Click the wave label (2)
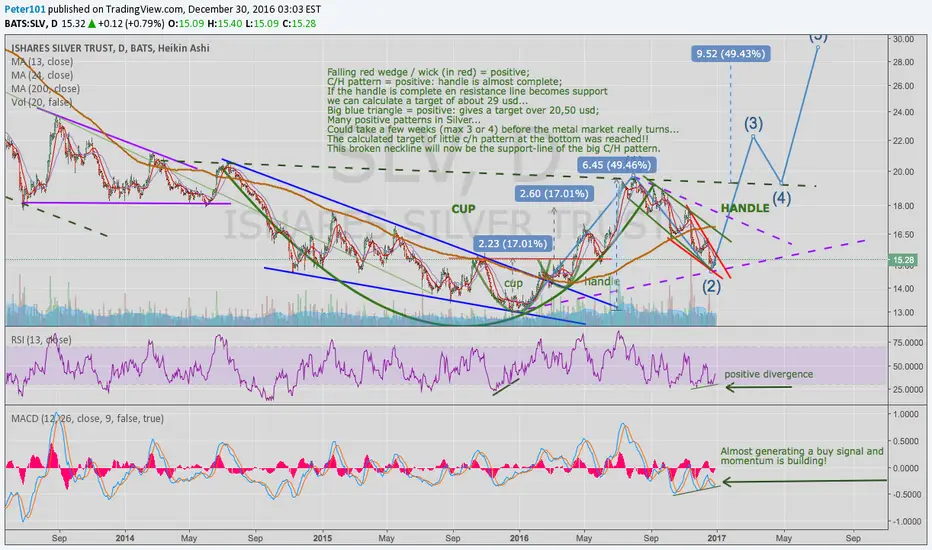This screenshot has width=932, height=550. tap(711, 287)
